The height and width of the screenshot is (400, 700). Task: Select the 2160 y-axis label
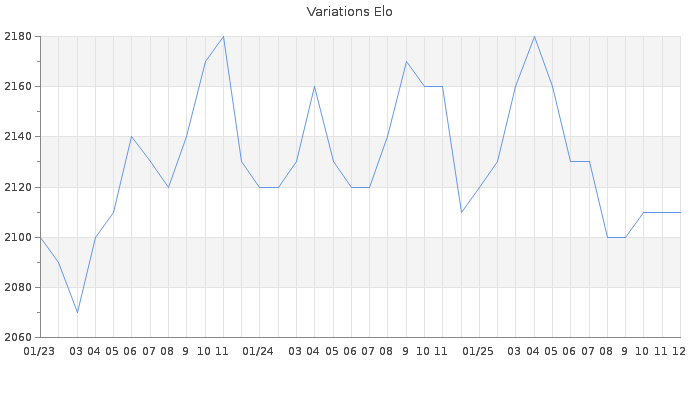pos(19,87)
